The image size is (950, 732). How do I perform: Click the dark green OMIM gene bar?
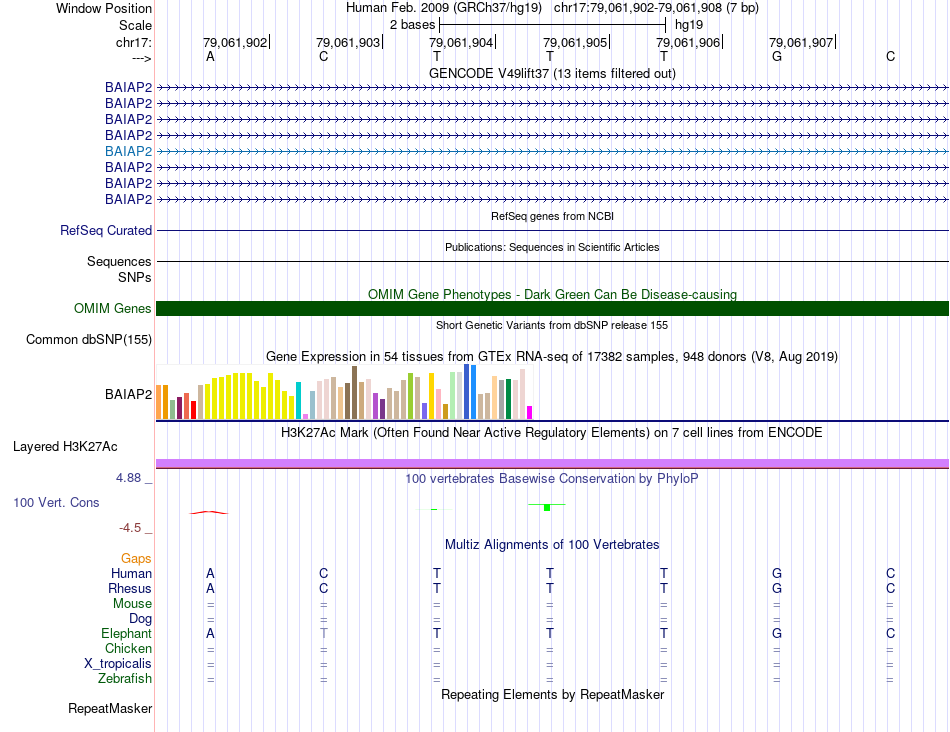point(552,308)
